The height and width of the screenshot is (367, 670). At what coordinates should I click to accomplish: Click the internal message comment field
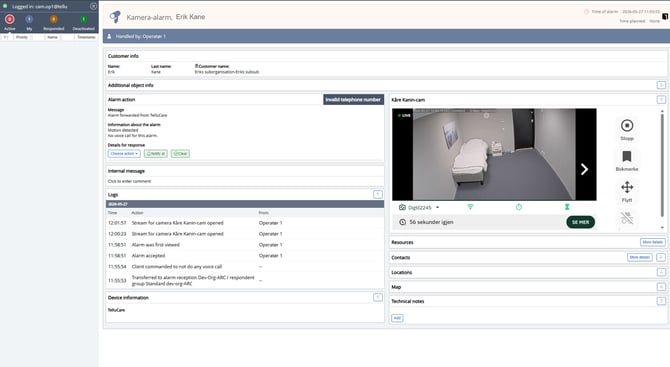point(244,181)
